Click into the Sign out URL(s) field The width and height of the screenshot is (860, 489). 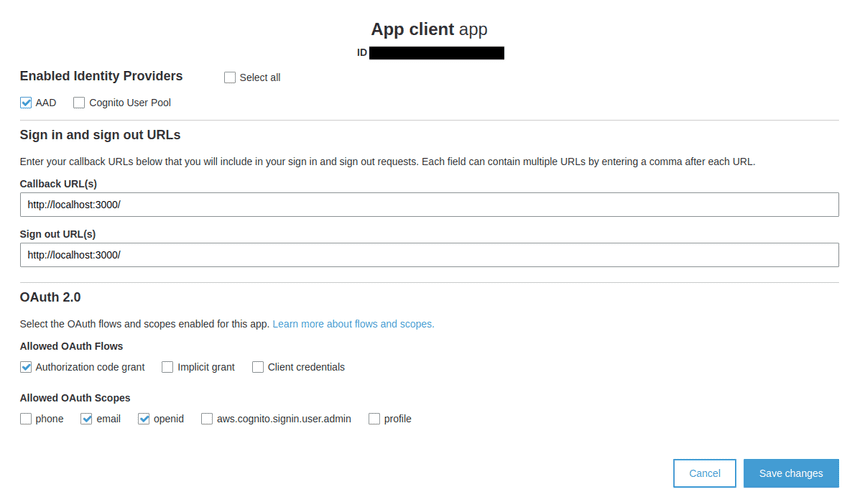coord(429,255)
